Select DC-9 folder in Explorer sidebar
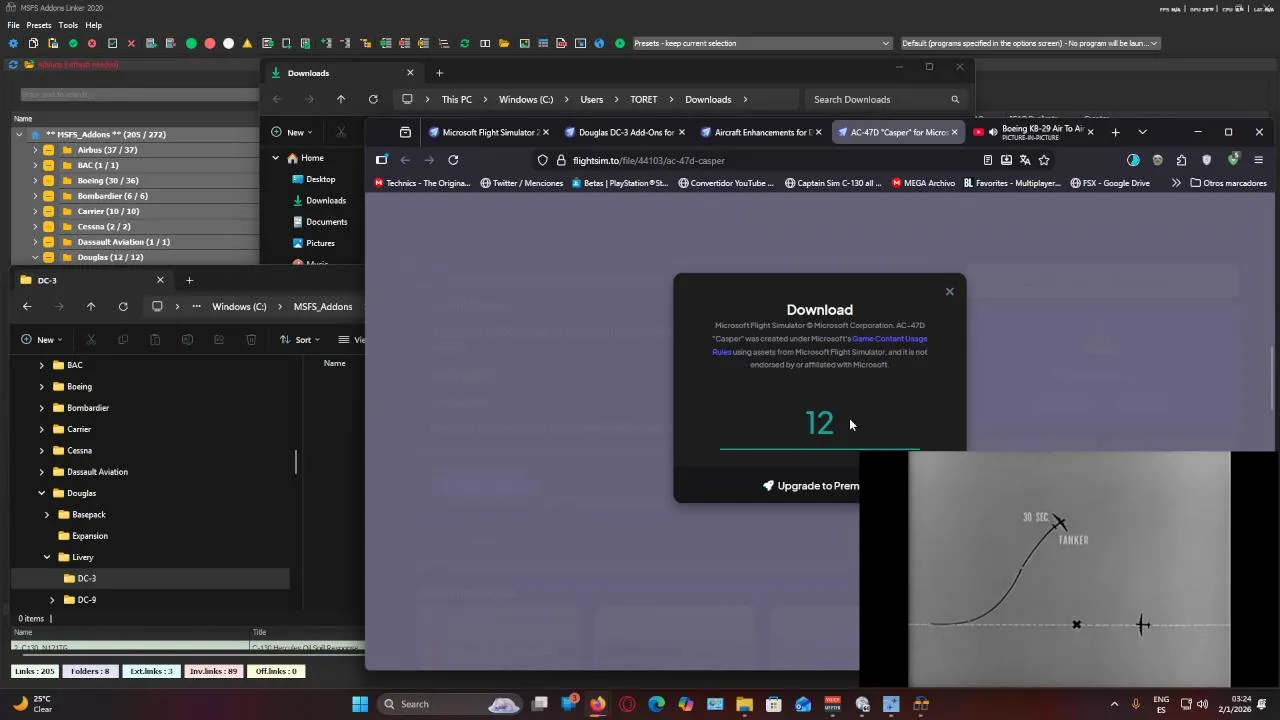Screen dimensions: 1280x720 (x=86, y=600)
